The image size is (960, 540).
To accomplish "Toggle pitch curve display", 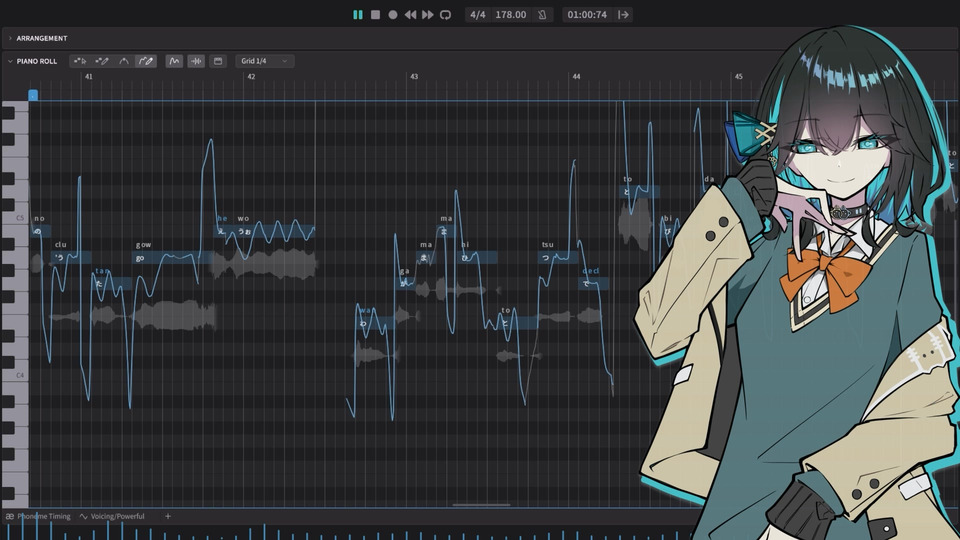I will (174, 61).
